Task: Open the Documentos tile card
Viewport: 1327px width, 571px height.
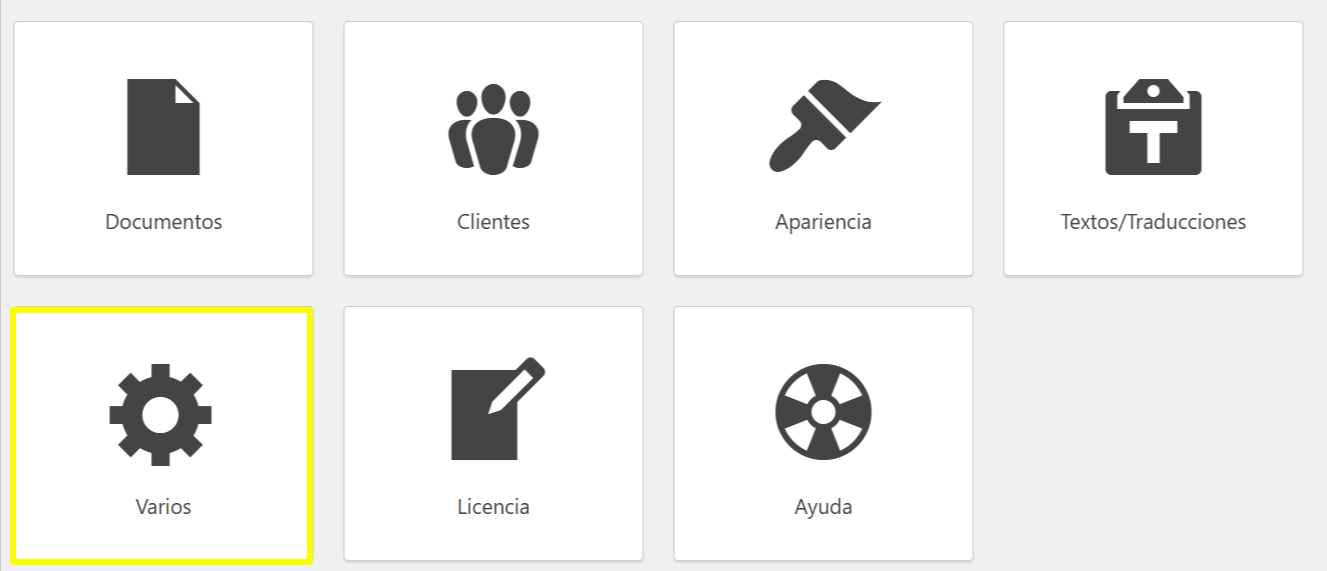Action: click(164, 149)
